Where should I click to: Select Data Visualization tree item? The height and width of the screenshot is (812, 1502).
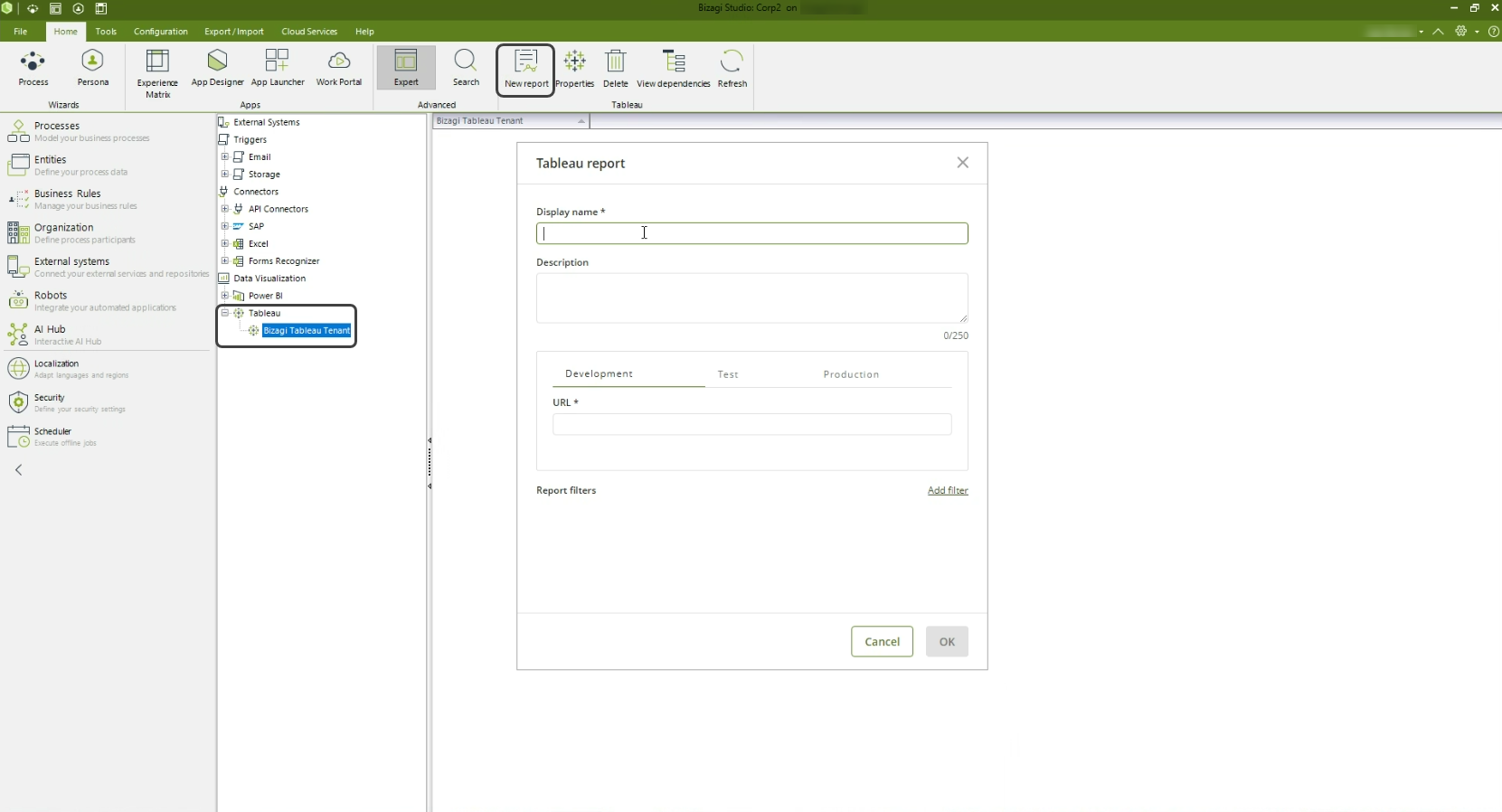(269, 279)
